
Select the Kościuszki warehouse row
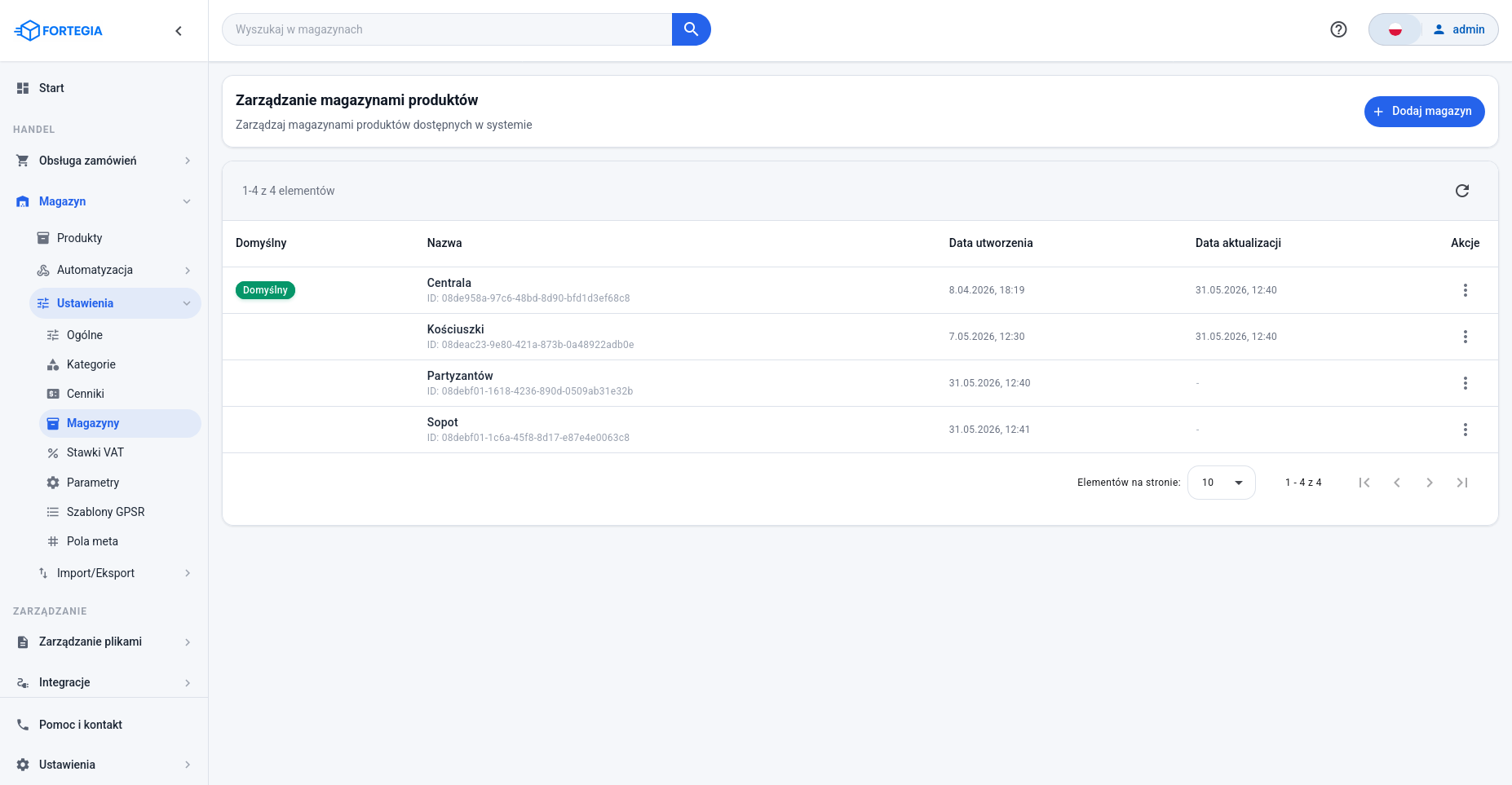click(x=860, y=337)
